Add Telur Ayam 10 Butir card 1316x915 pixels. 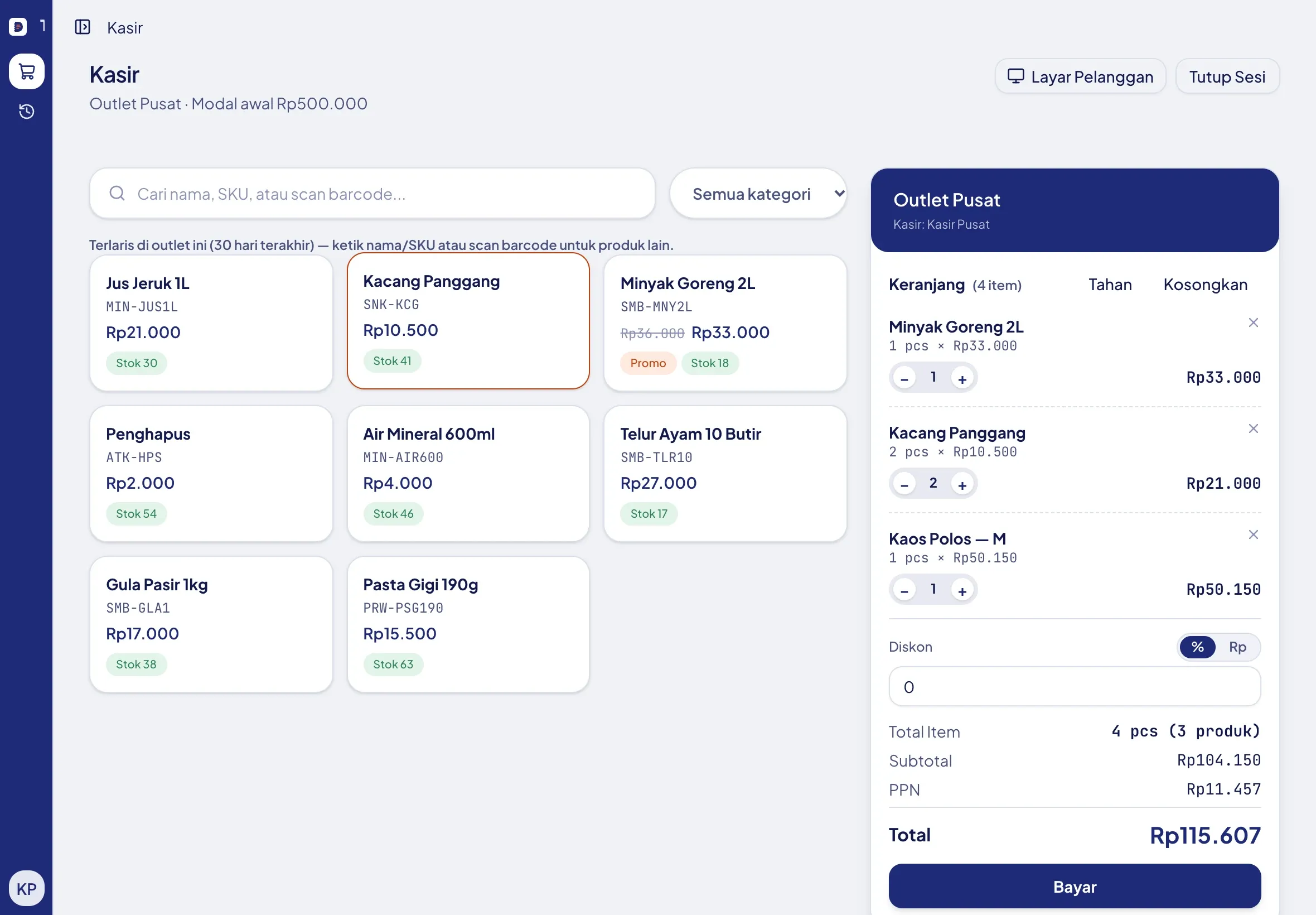point(725,474)
